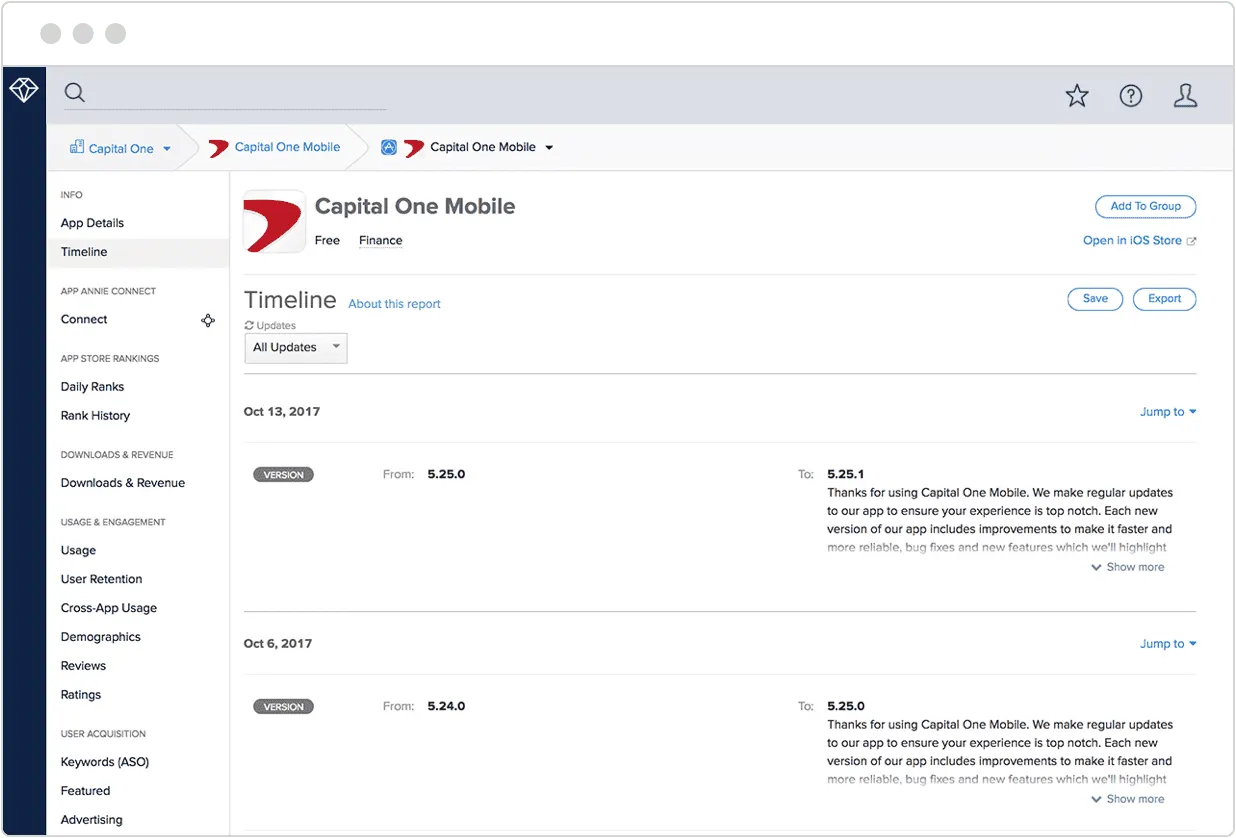Open Jump to menu for Oct 13, 2017

coord(1168,412)
